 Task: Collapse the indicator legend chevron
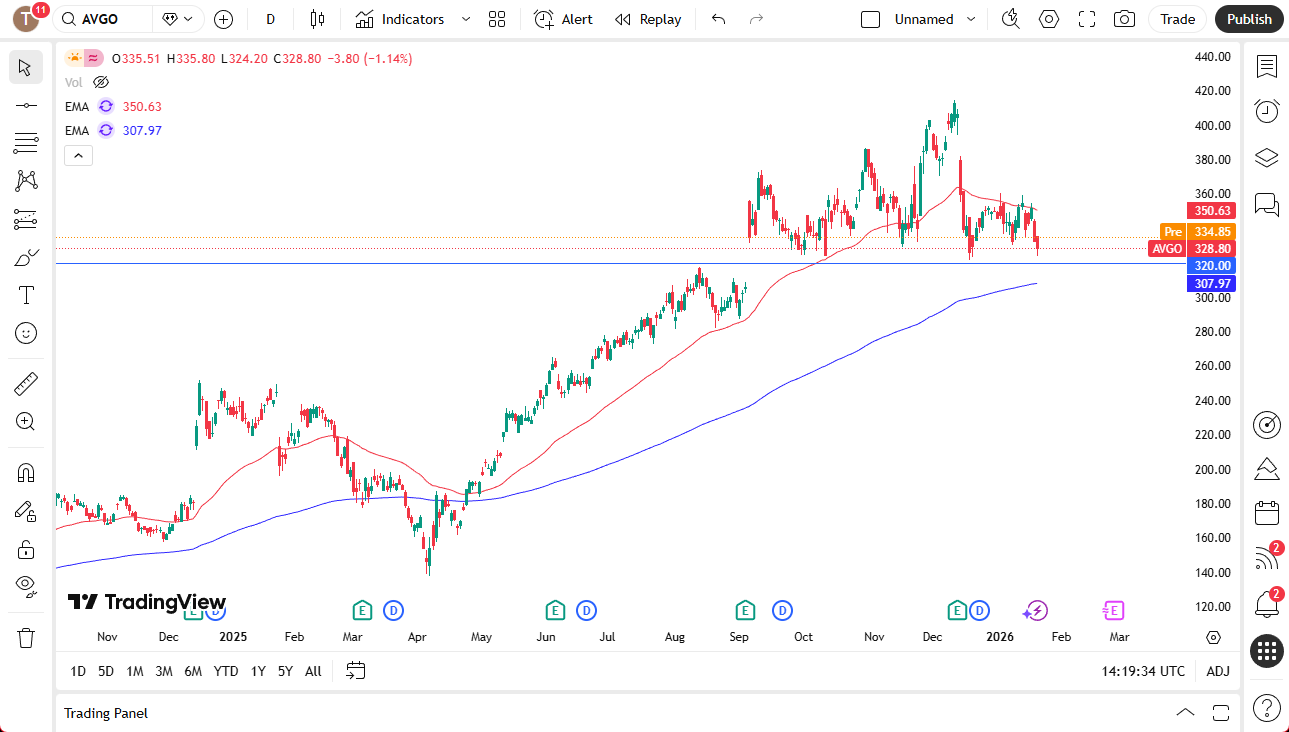coord(78,155)
